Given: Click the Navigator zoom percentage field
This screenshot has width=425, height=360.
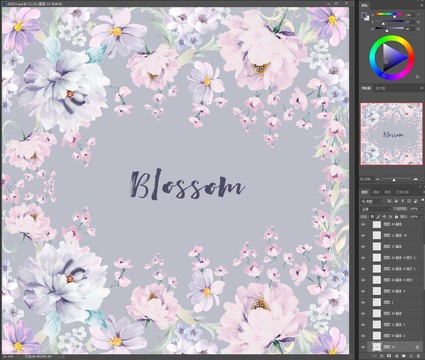Looking at the screenshot, I should 365,179.
